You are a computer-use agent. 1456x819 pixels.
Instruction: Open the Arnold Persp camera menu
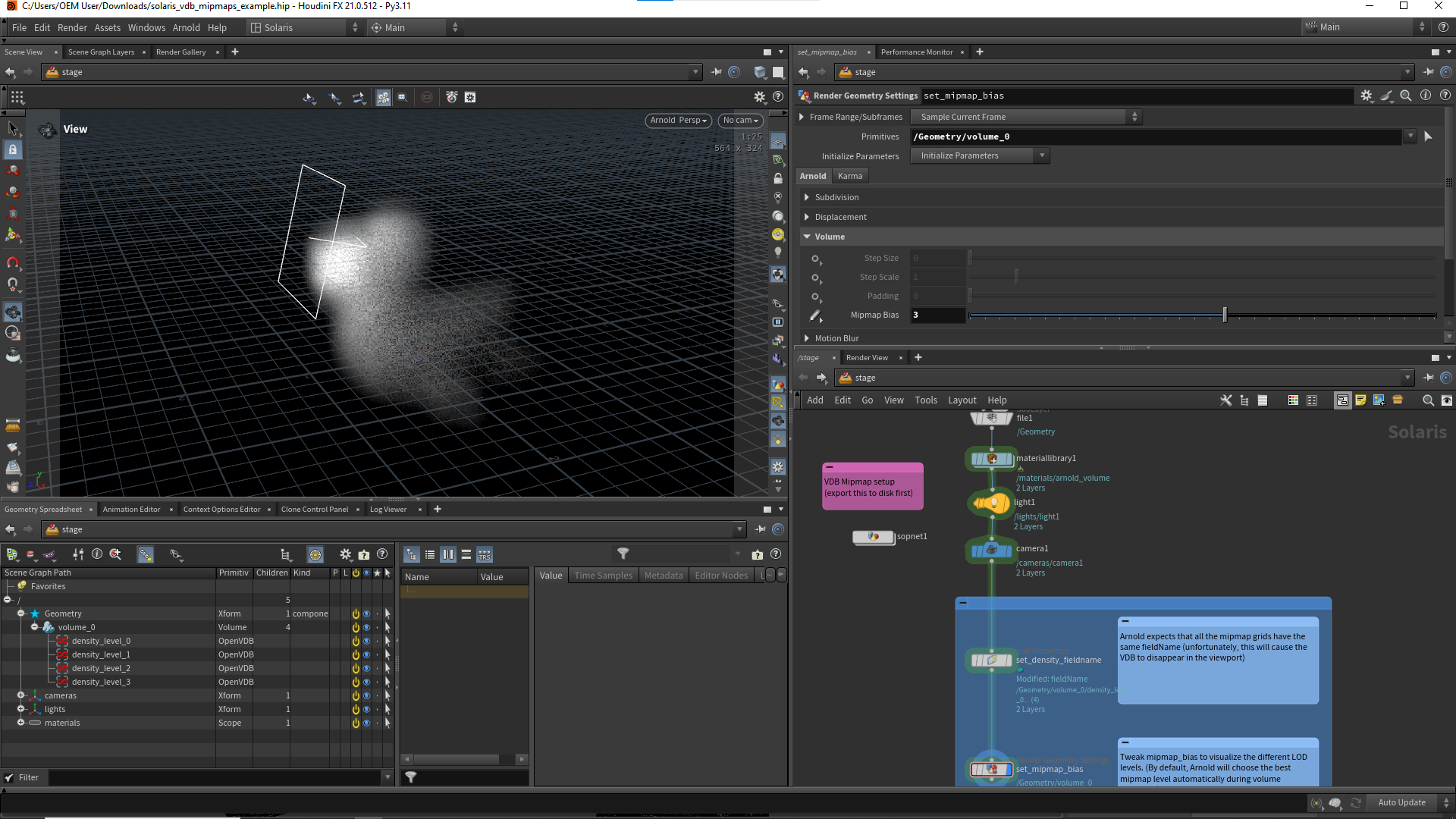point(678,120)
